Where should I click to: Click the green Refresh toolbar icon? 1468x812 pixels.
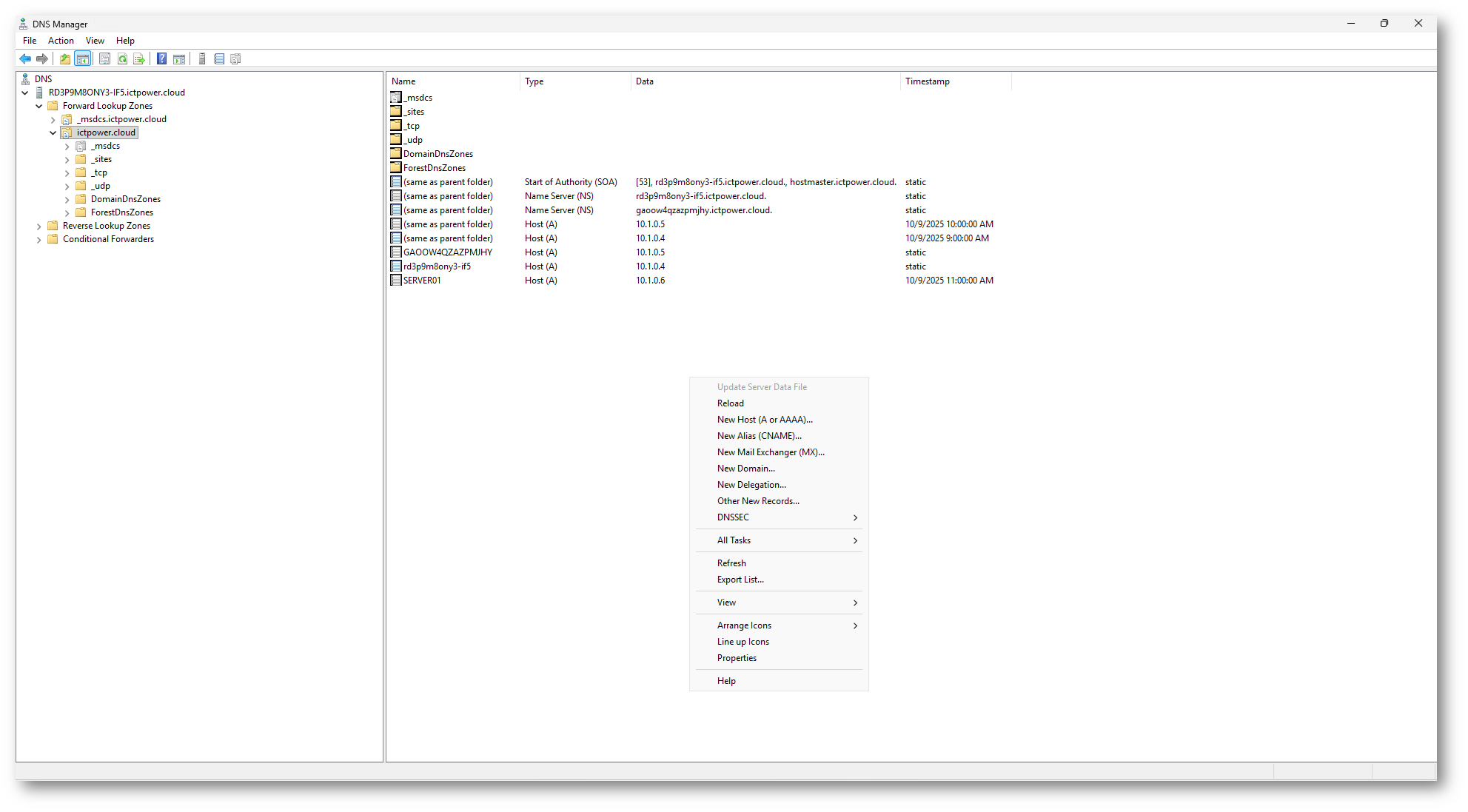coord(122,59)
